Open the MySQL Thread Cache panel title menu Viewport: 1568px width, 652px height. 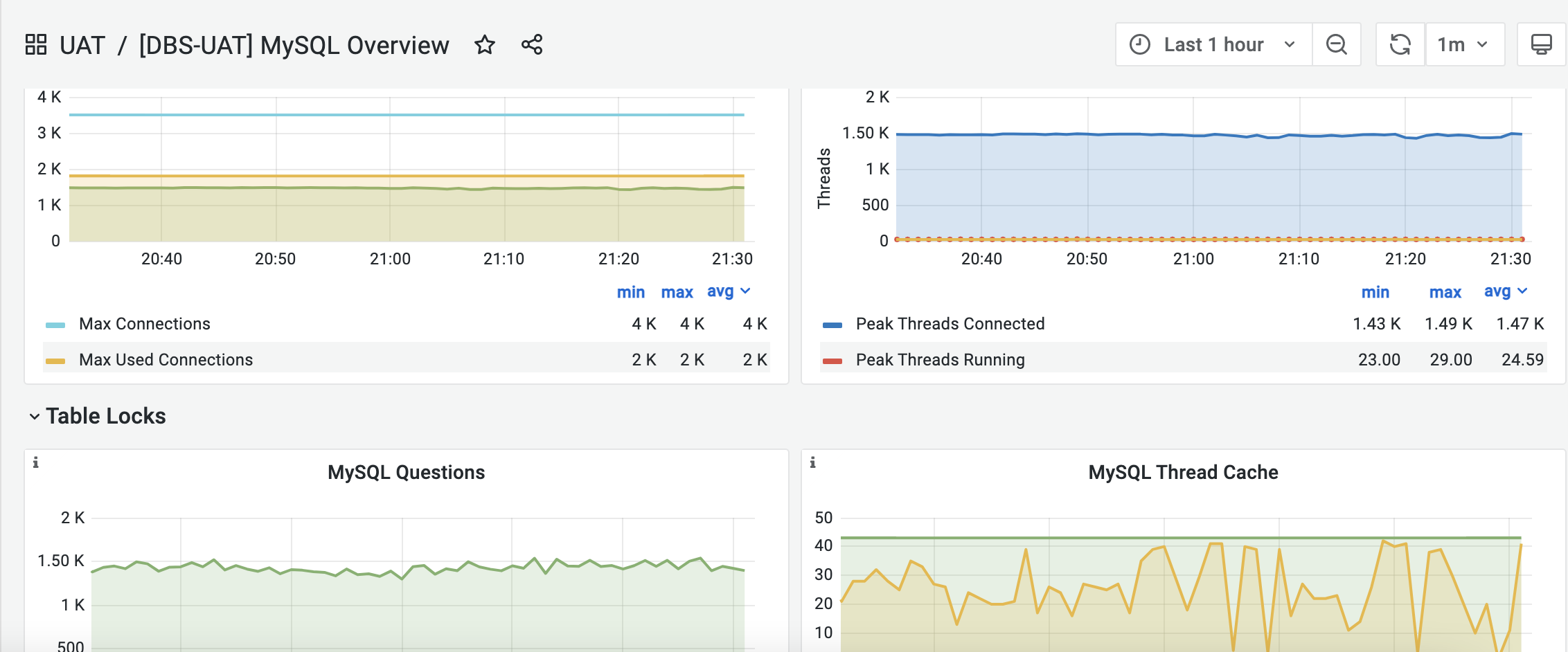pyautogui.click(x=1184, y=472)
